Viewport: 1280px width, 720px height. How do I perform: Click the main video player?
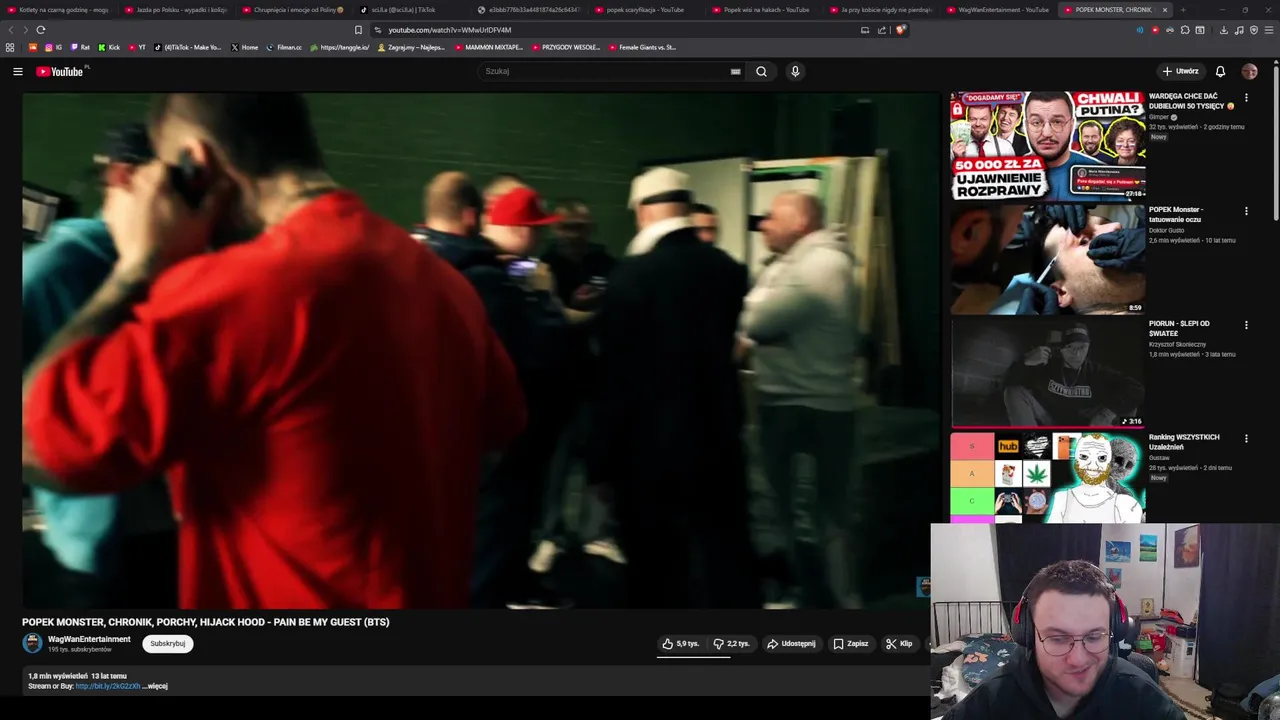(x=481, y=350)
